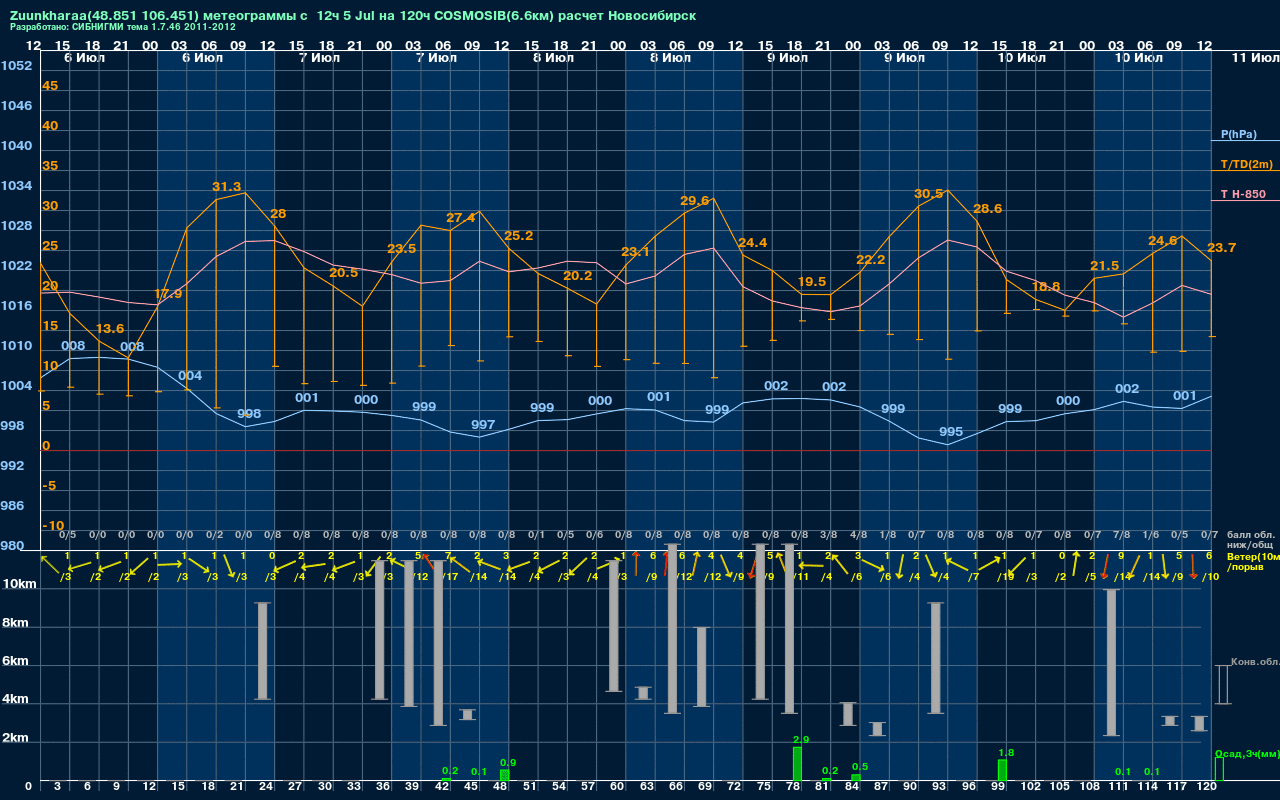Select the 23.1 temperature label
The height and width of the screenshot is (800, 1280).
point(635,252)
